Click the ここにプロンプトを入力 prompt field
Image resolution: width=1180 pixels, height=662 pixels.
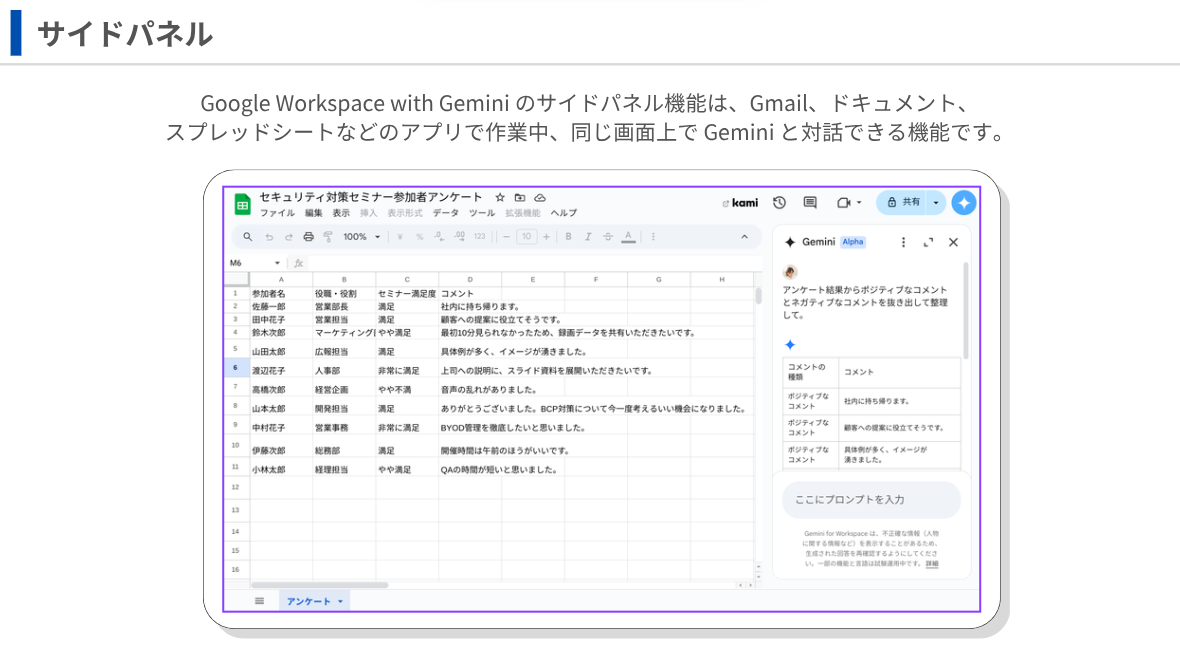pos(871,500)
